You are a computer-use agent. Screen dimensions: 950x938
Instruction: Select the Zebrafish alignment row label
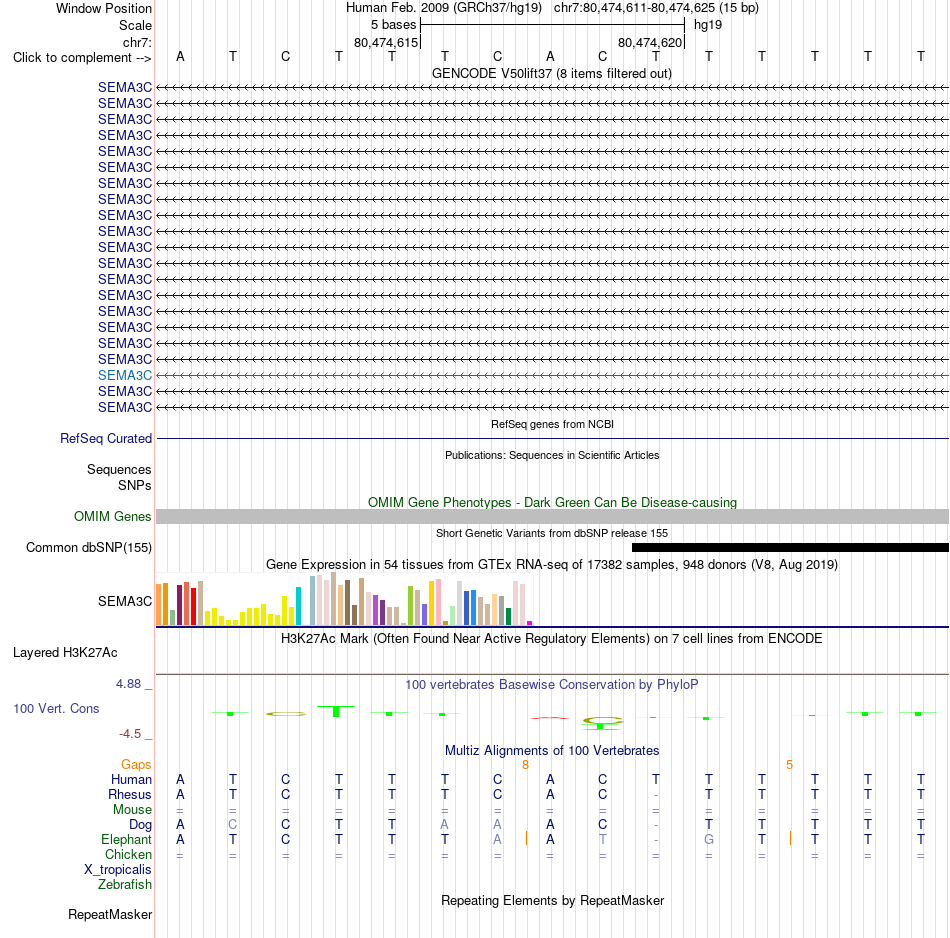(125, 884)
